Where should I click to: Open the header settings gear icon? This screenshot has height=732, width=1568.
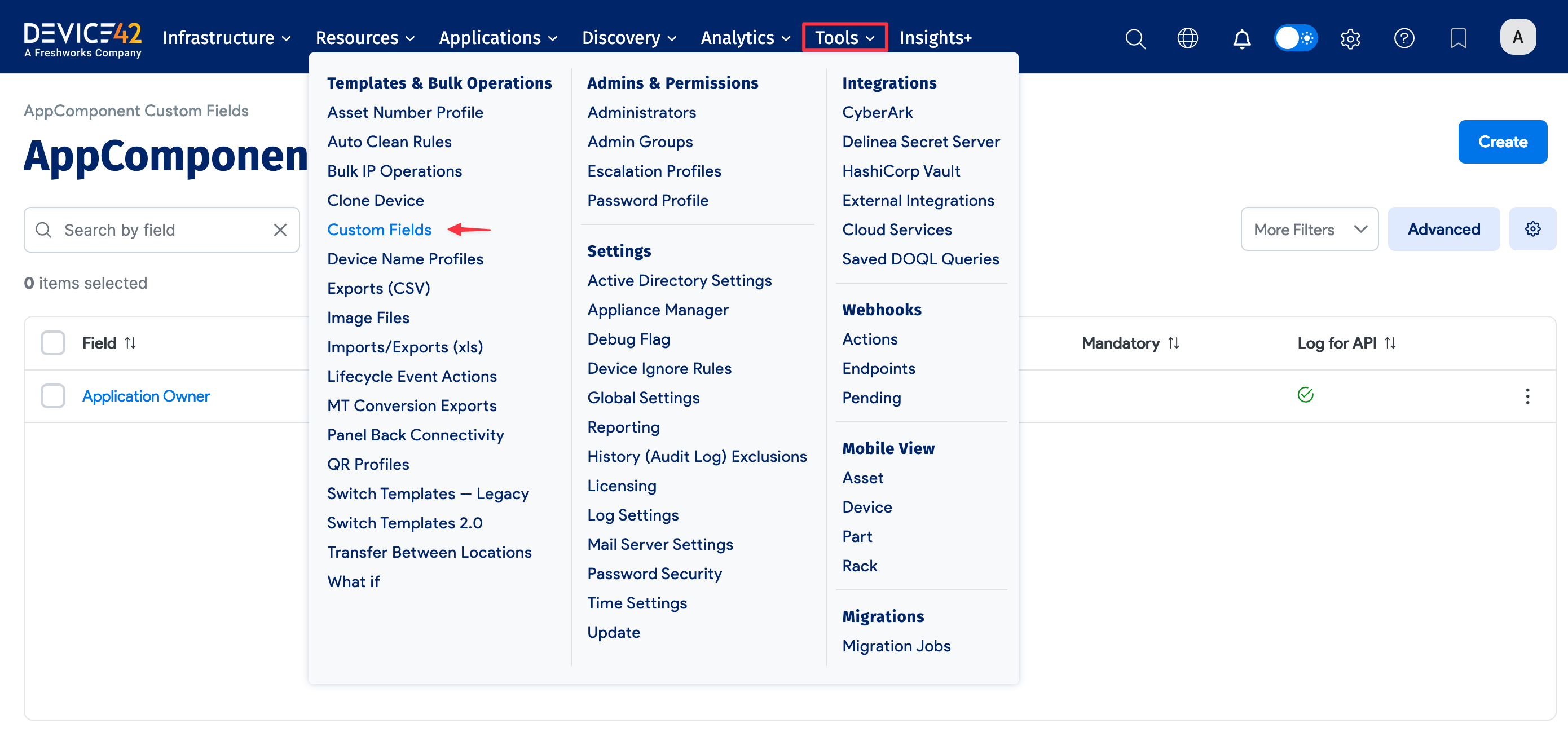(1350, 38)
